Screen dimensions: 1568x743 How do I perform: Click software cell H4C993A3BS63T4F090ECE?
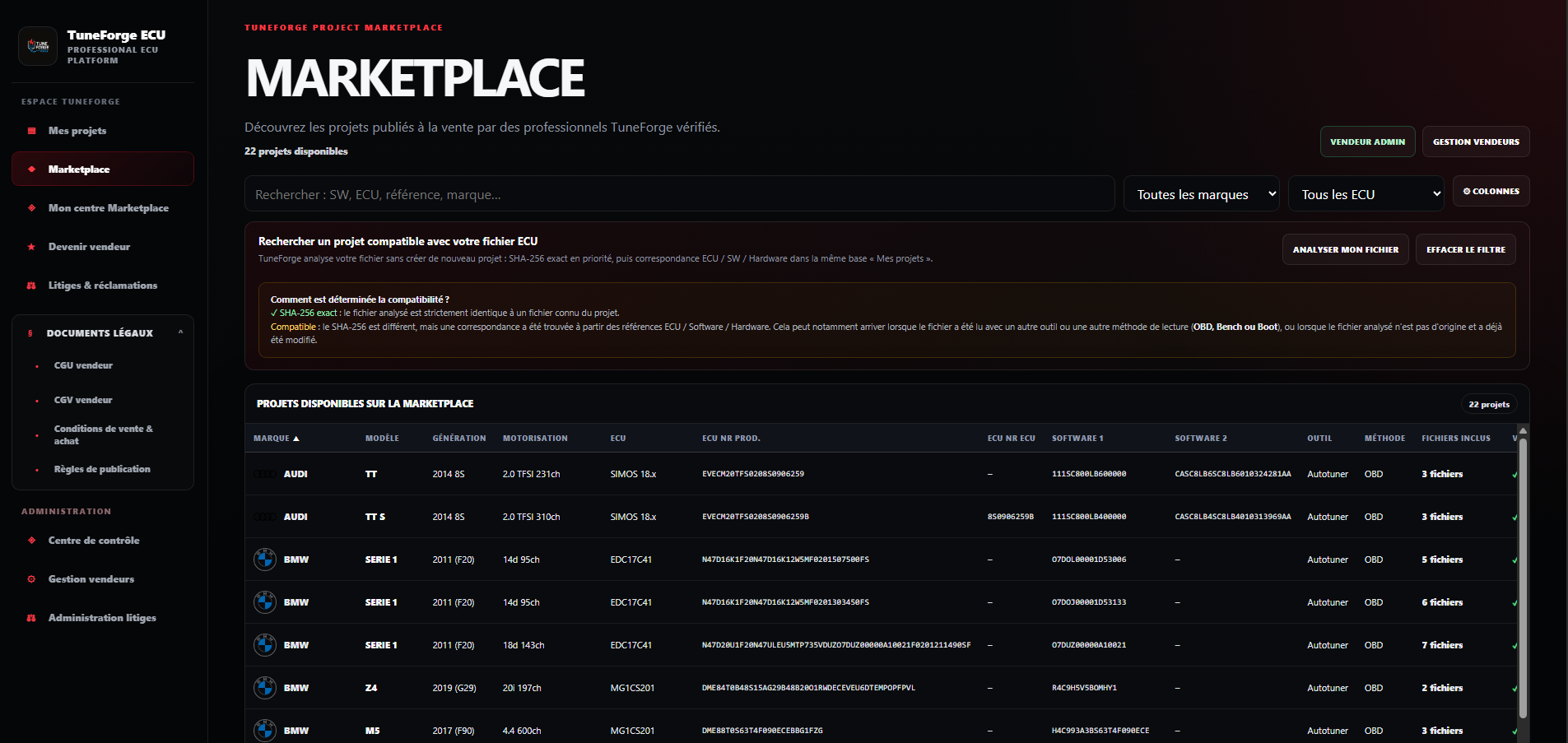coord(1100,731)
